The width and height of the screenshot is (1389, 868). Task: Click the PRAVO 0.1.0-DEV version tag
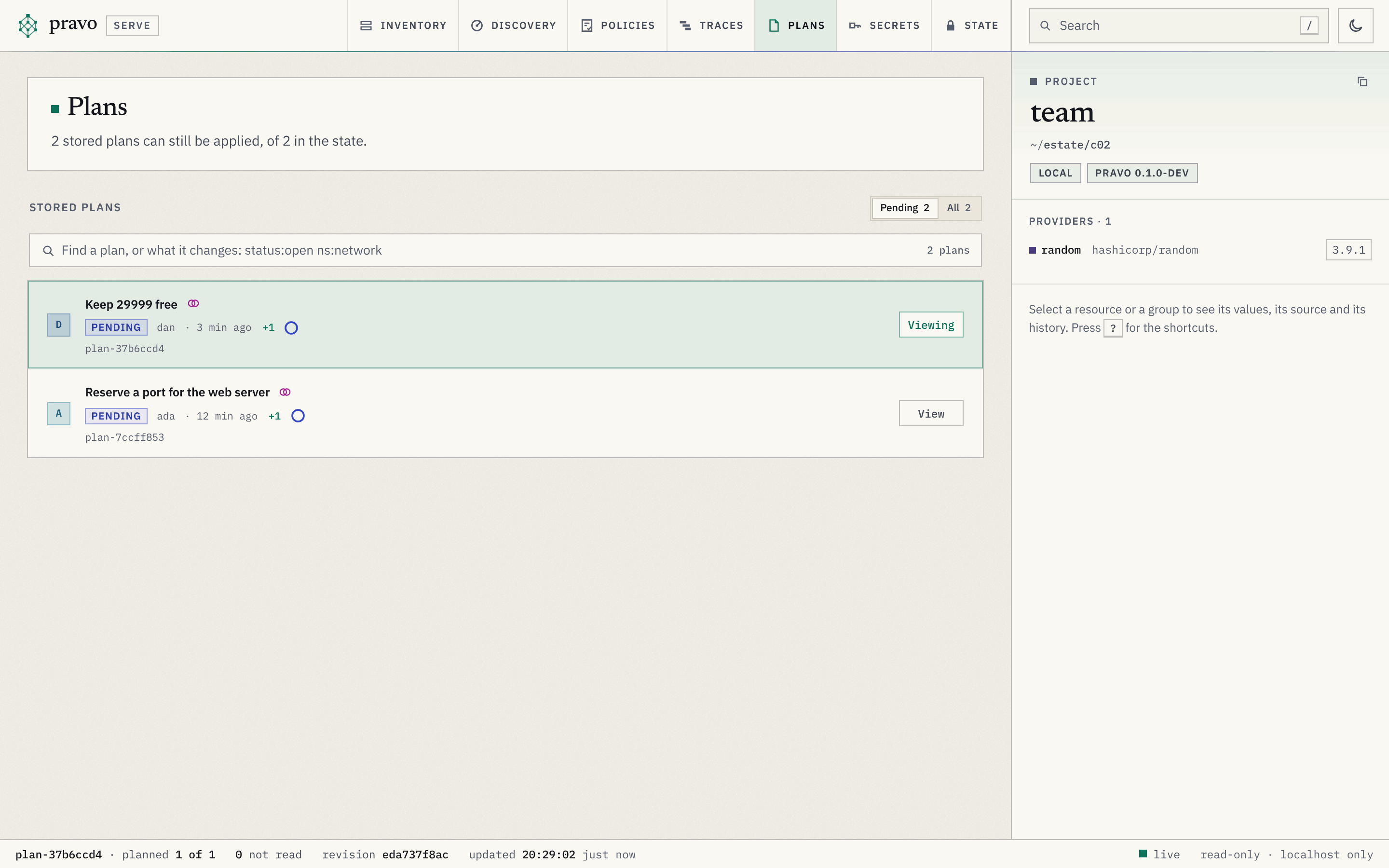[x=1142, y=174]
